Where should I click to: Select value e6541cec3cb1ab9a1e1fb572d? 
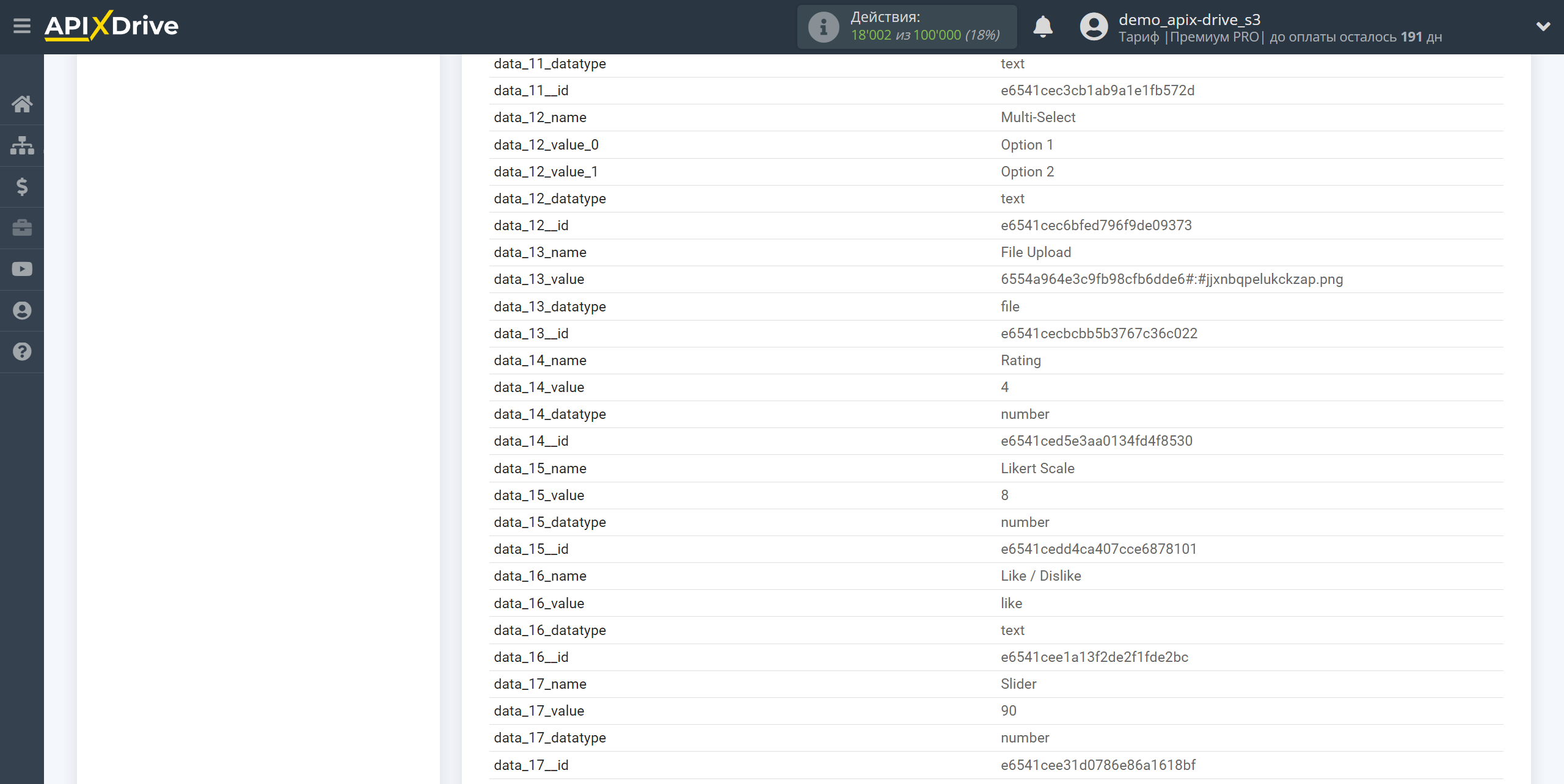[x=1097, y=90]
